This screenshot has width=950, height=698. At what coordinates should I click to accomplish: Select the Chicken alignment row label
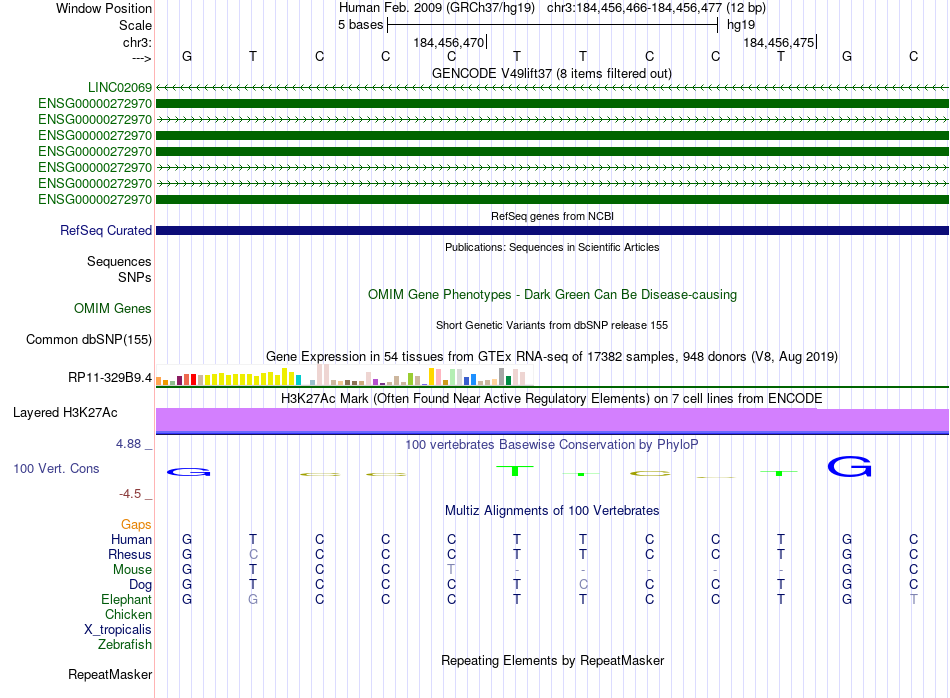point(128,614)
